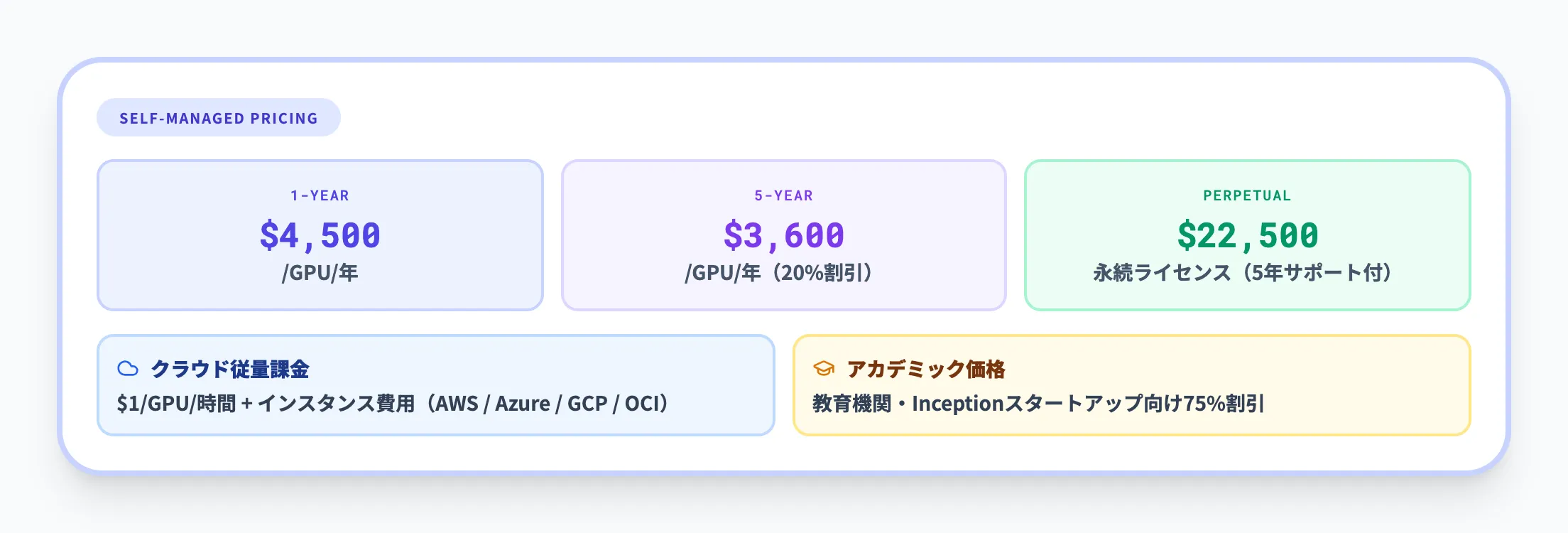The height and width of the screenshot is (533, 1568).
Task: Click the 5-YEAR label
Action: click(783, 195)
